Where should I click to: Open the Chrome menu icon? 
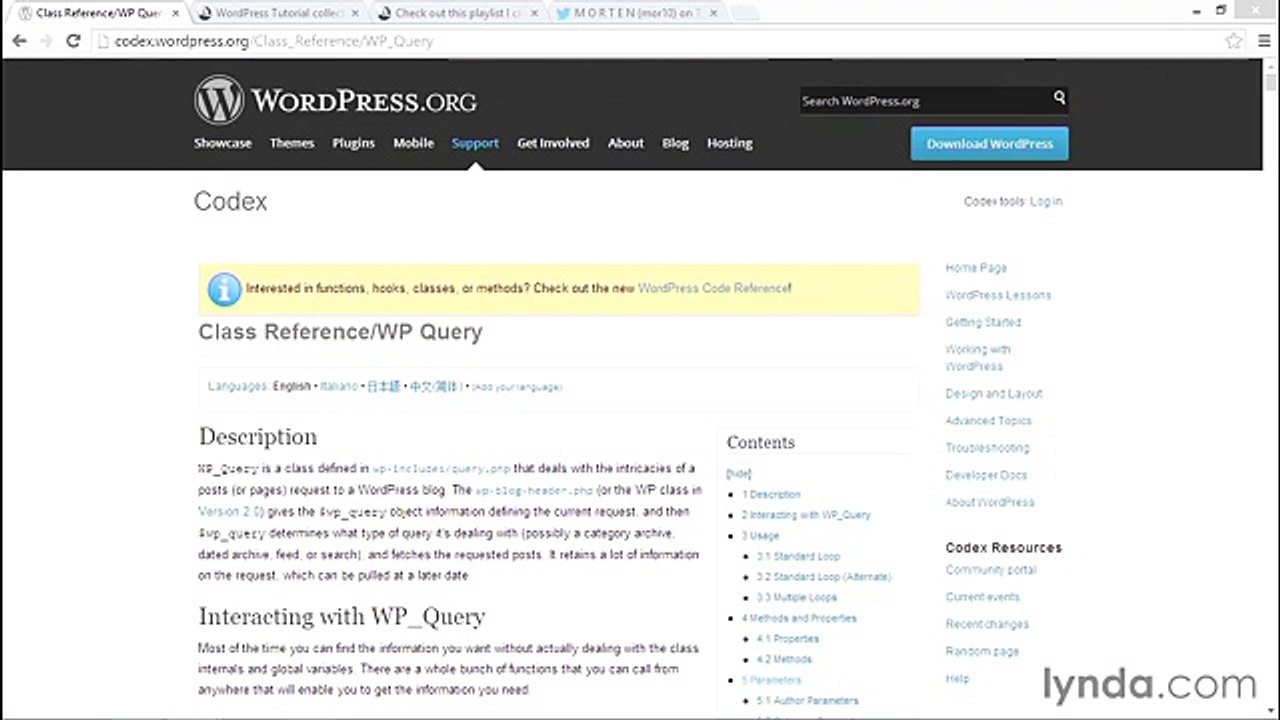[x=1262, y=41]
